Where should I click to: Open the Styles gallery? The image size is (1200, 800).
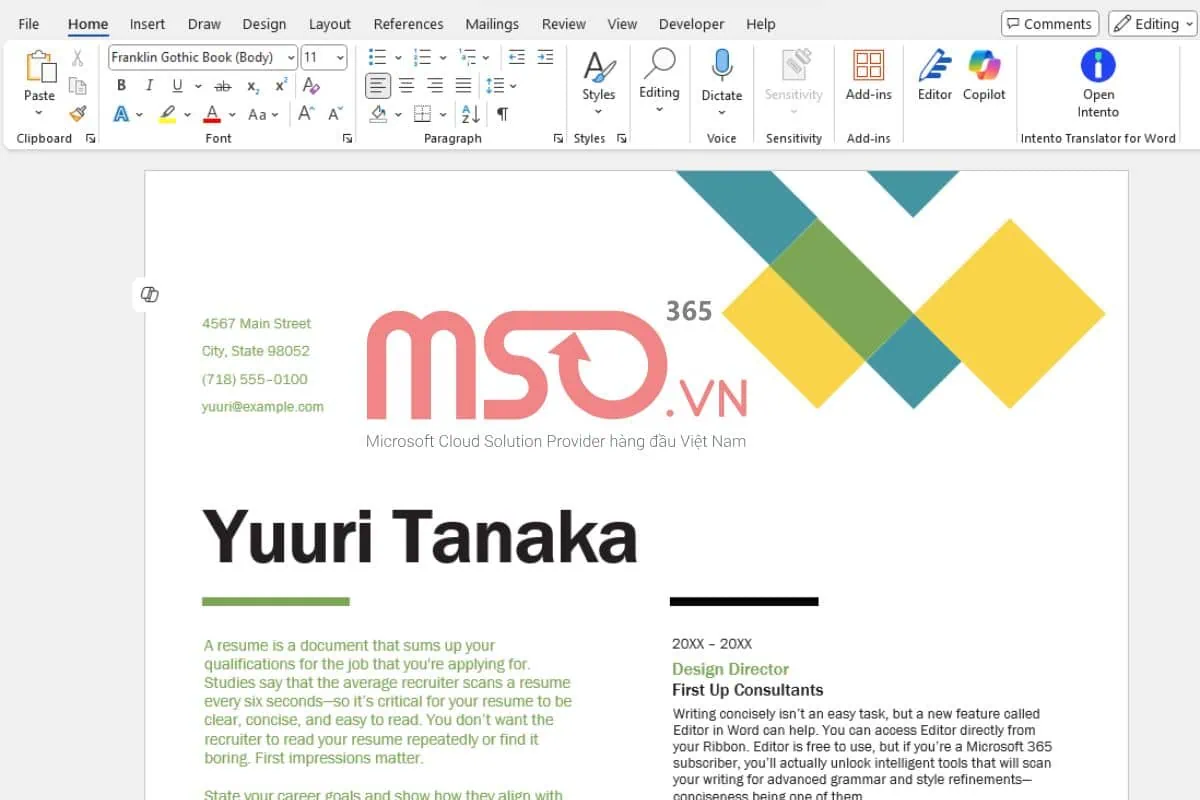pos(598,80)
